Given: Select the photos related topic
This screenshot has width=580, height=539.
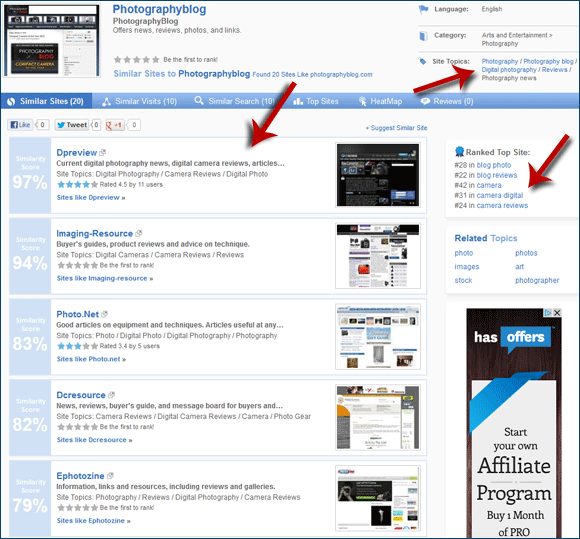Looking at the screenshot, I should pos(526,253).
